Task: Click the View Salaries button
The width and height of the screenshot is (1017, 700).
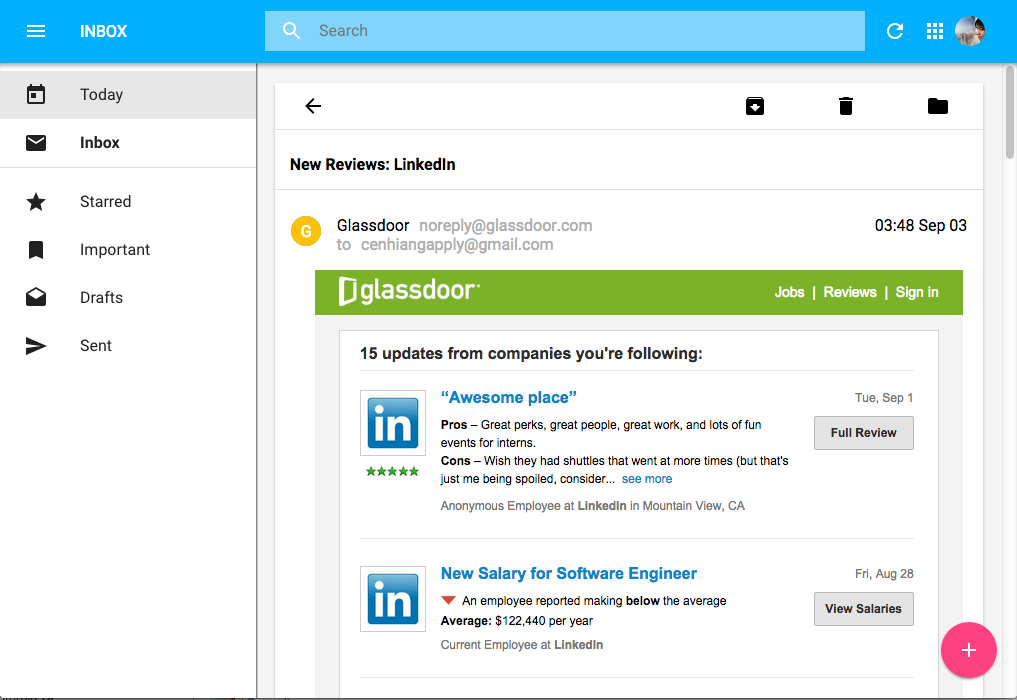Action: [863, 609]
